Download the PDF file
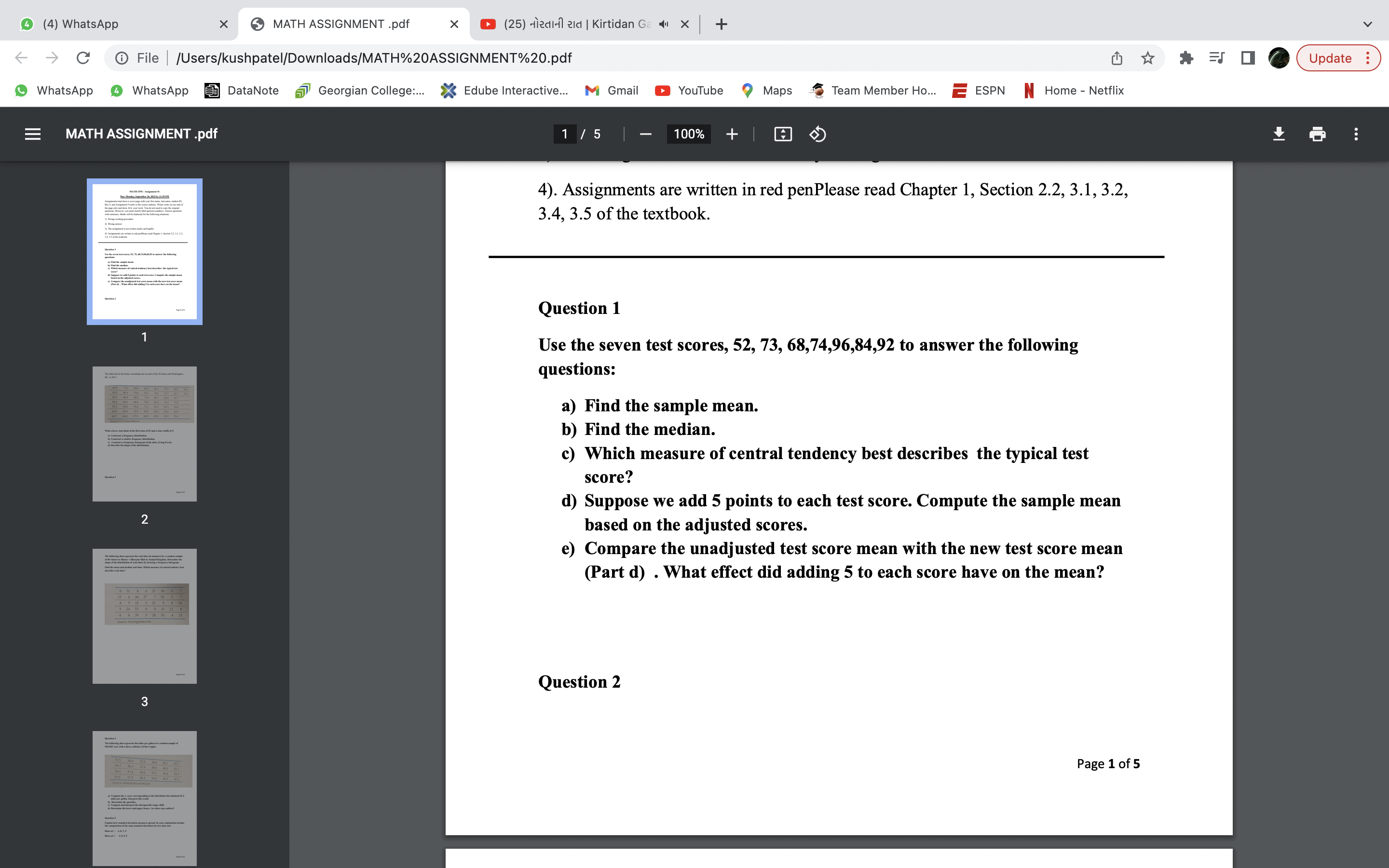The width and height of the screenshot is (1389, 868). (x=1279, y=134)
